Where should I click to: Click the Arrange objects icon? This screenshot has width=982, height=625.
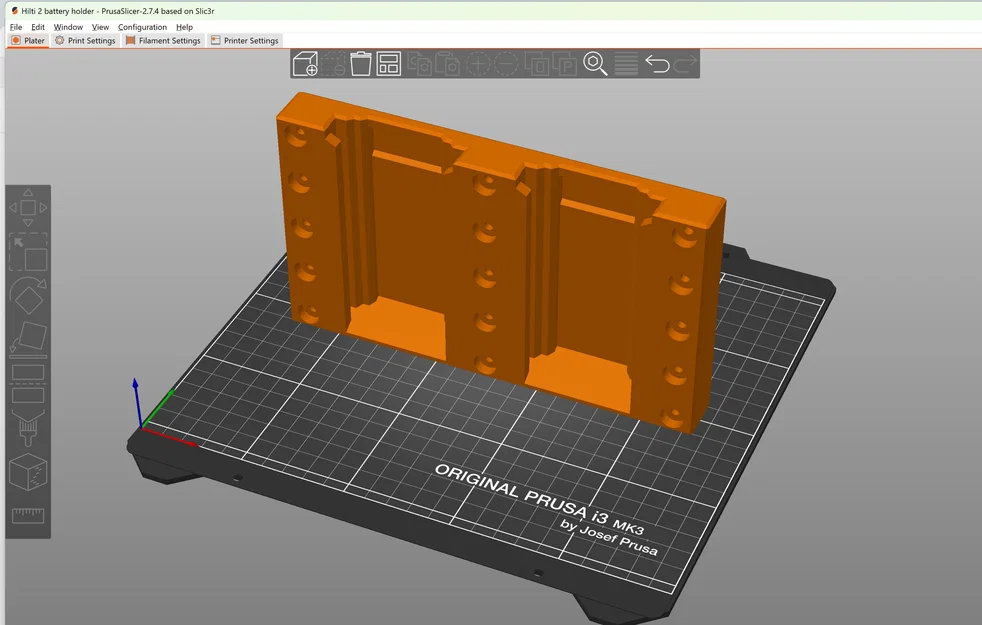coord(389,64)
